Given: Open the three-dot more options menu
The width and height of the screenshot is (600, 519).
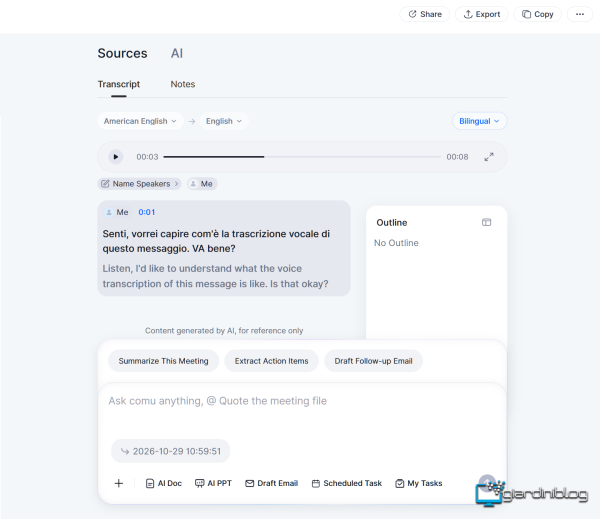Looking at the screenshot, I should pyautogui.click(x=580, y=14).
